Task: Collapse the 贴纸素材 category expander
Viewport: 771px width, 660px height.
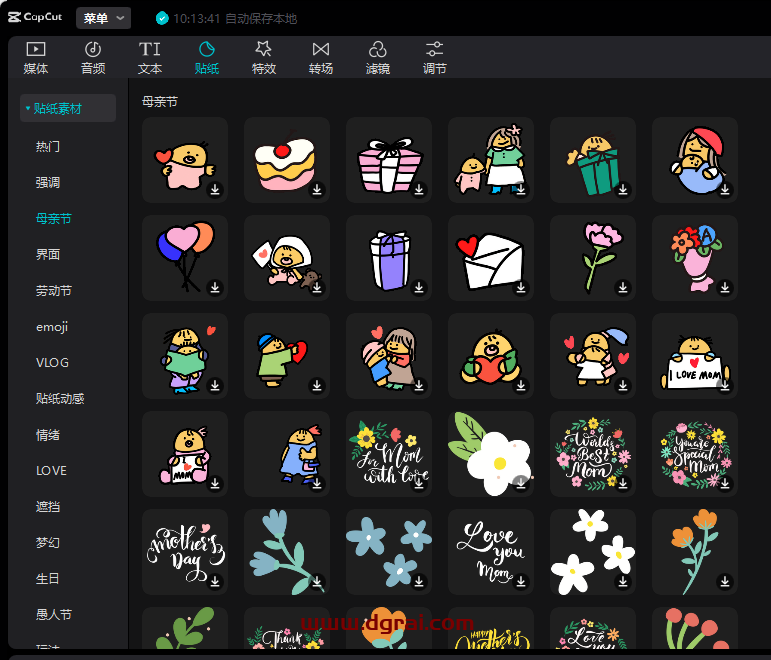Action: 28,108
